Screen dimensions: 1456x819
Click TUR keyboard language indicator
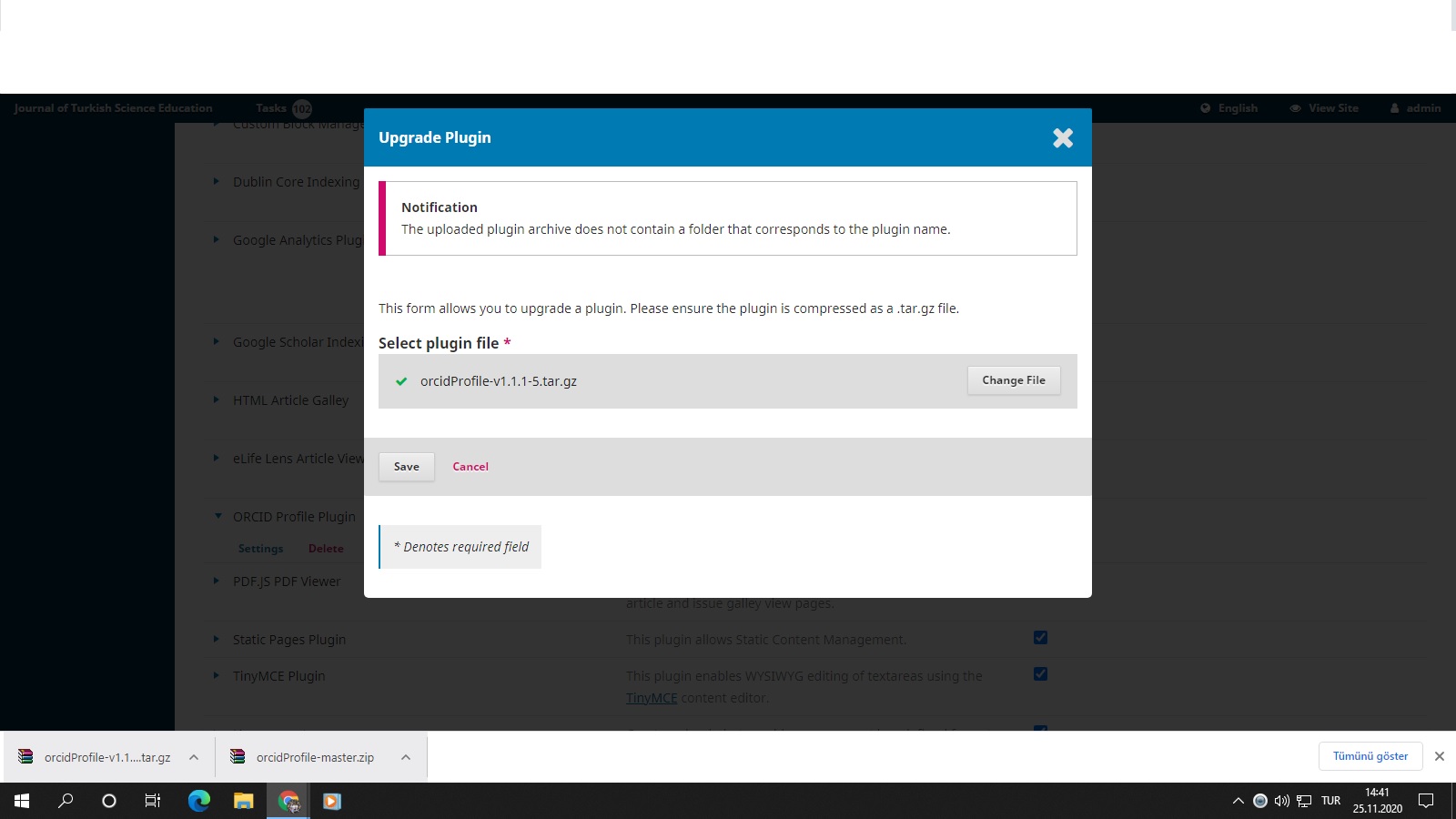pyautogui.click(x=1331, y=801)
